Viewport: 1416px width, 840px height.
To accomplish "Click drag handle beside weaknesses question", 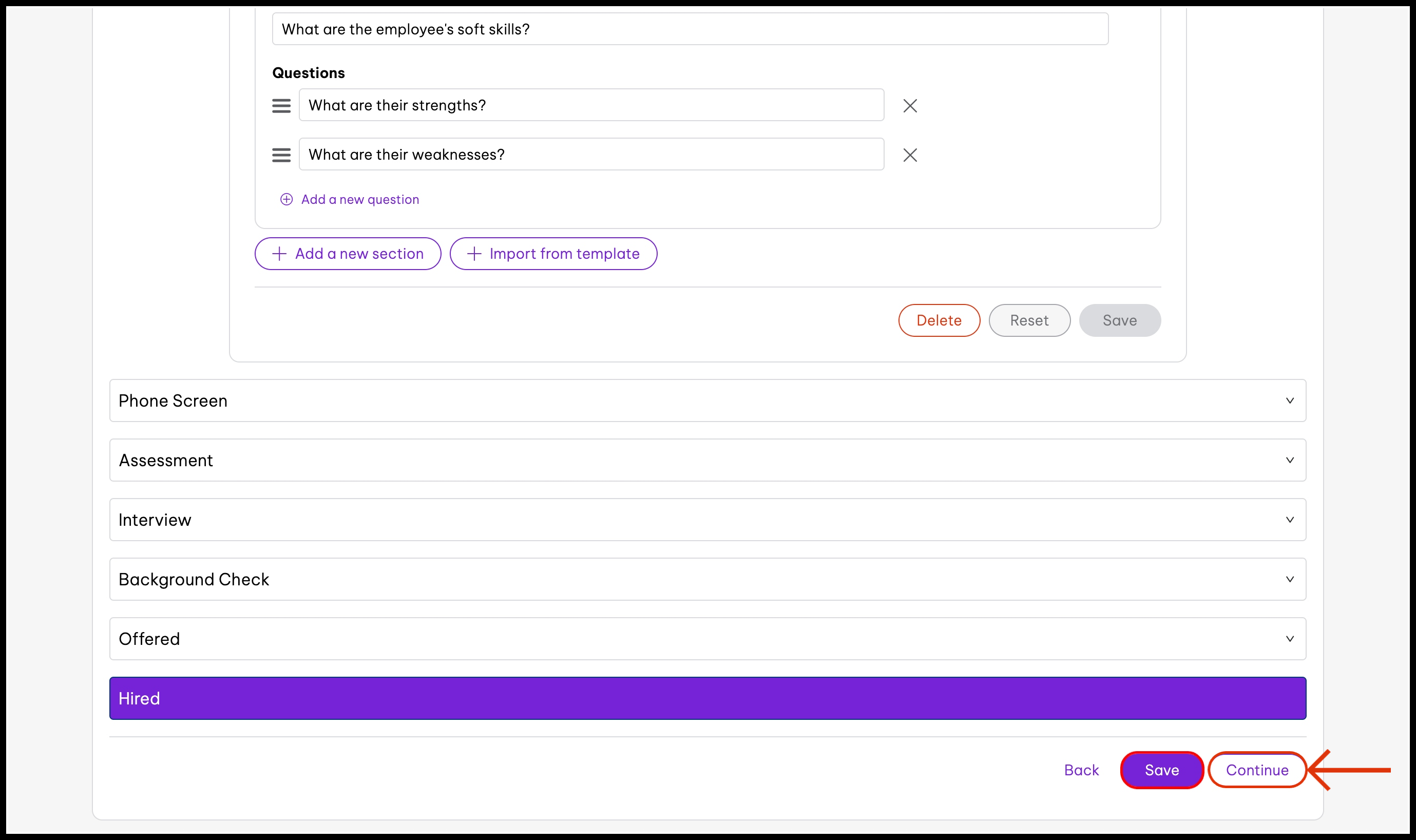I will [x=281, y=155].
